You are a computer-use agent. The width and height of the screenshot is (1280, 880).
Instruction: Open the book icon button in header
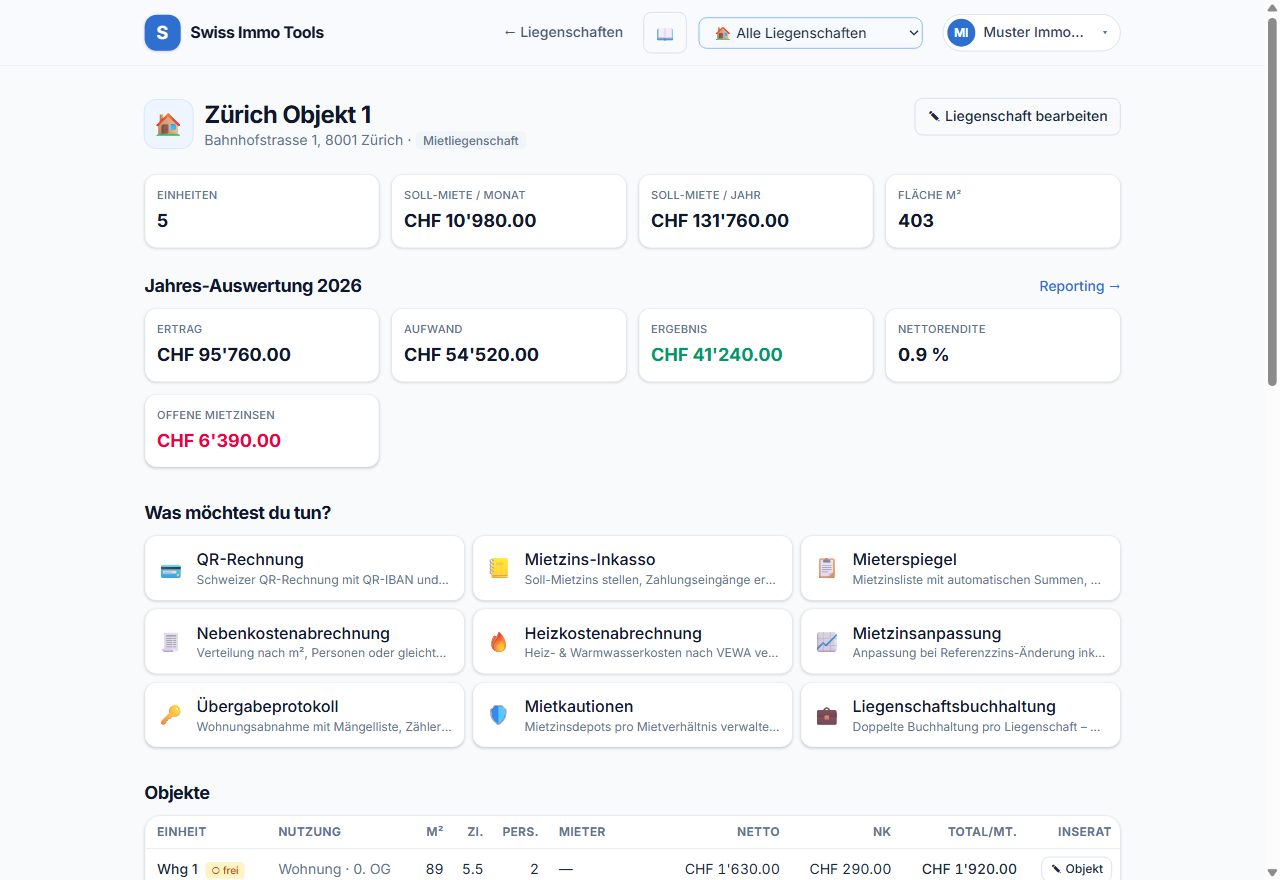pos(665,33)
